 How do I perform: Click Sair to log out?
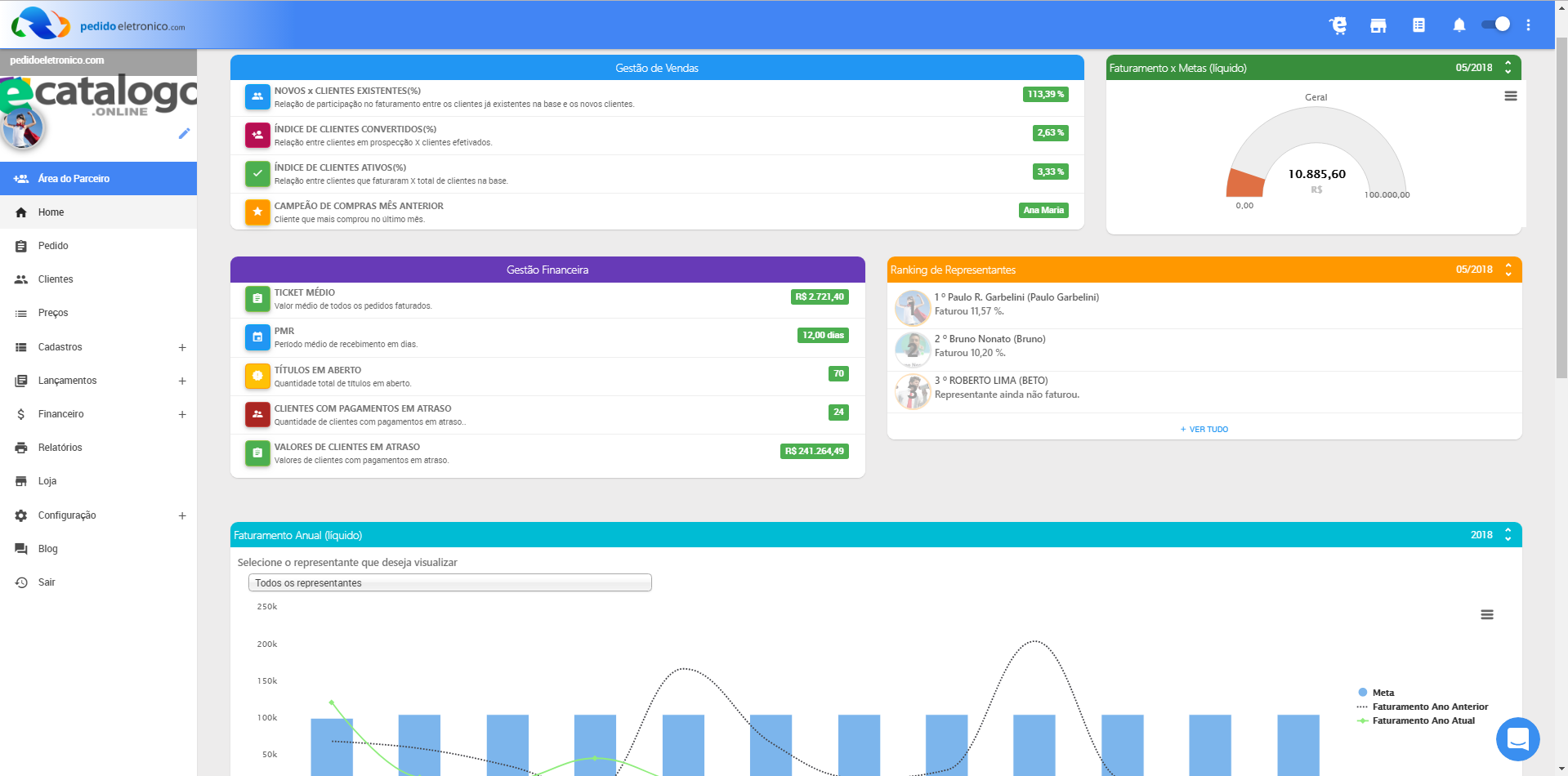coord(98,582)
